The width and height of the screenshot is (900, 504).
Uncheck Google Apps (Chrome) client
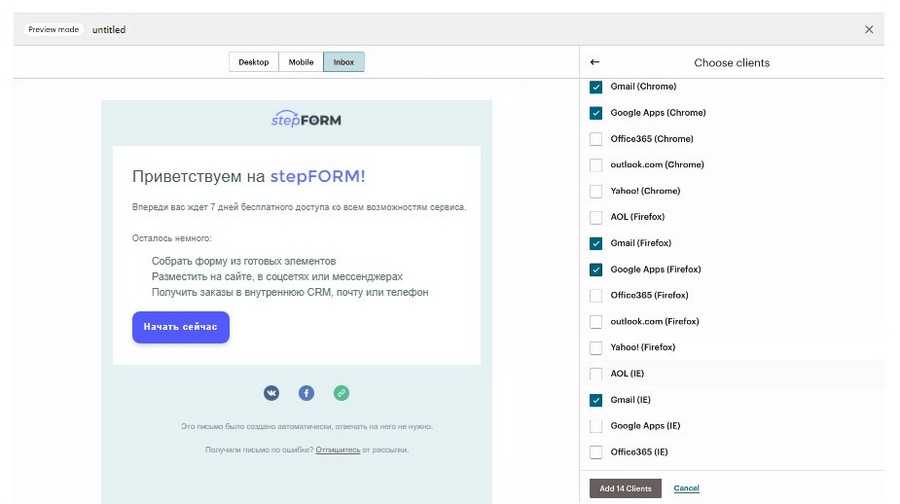coord(596,113)
